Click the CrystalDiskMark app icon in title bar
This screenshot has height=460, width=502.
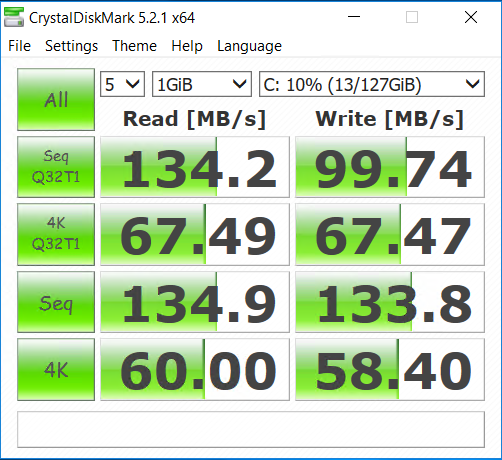click(x=14, y=17)
